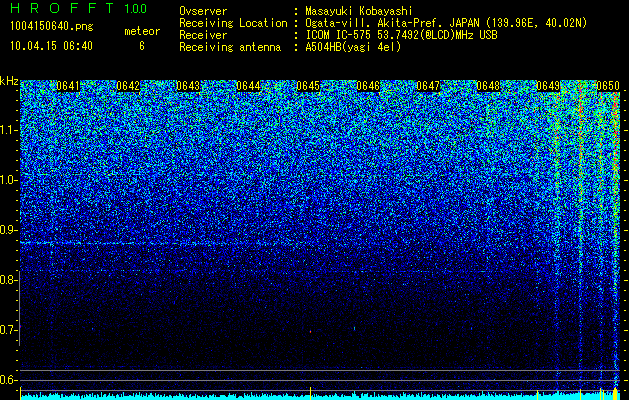Click the kHz axis unit label
The height and width of the screenshot is (400, 629).
9,81
